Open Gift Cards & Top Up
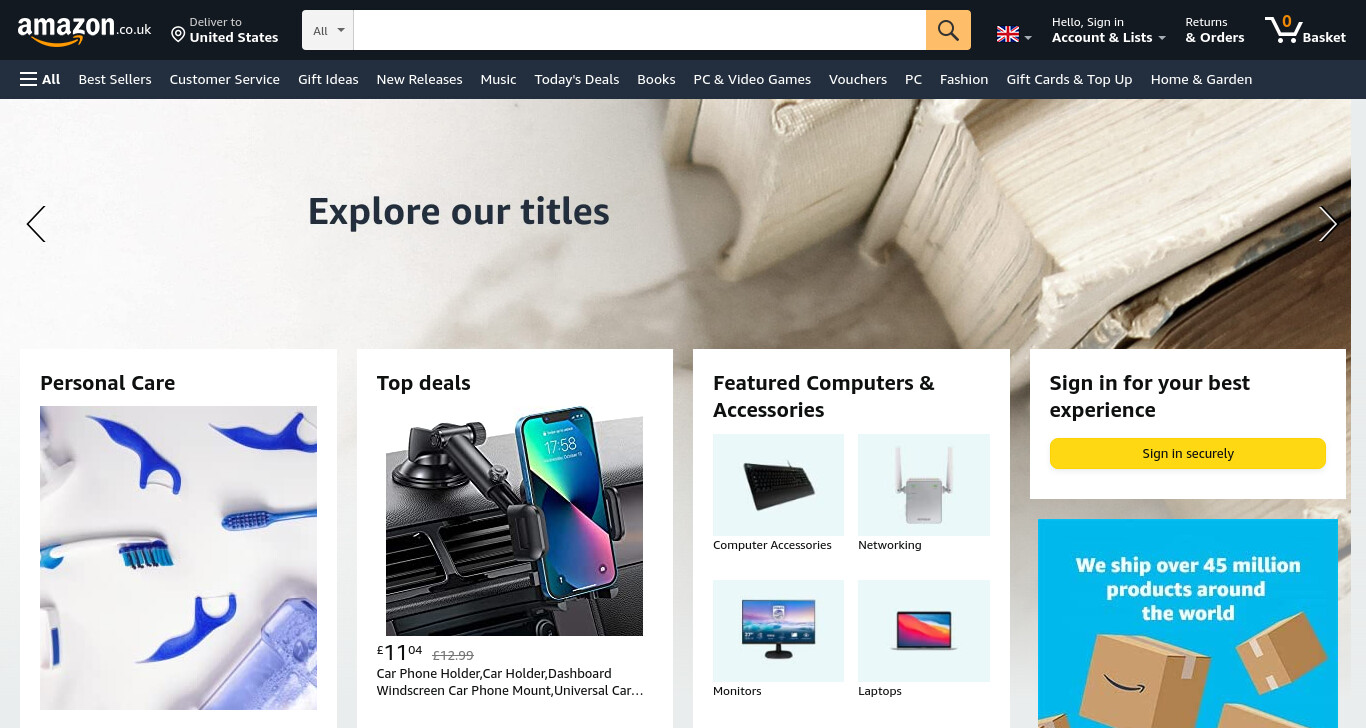The image size is (1366, 728). point(1069,79)
